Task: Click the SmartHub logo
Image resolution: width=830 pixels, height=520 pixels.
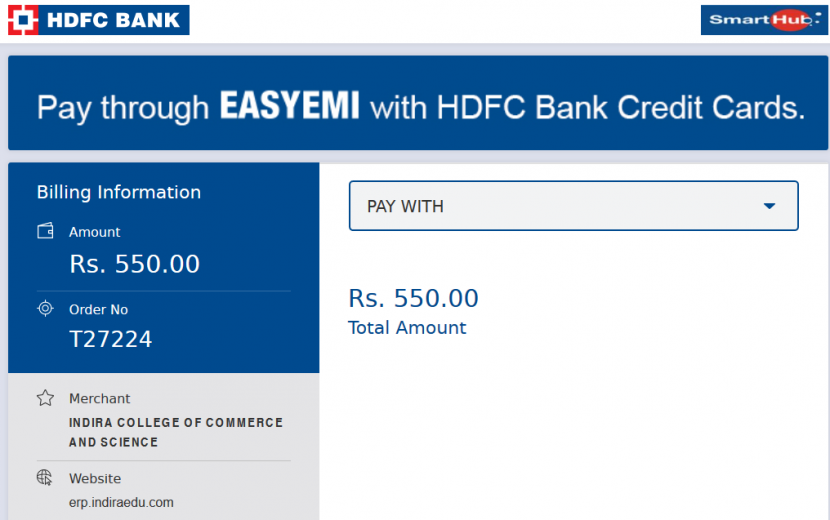Action: pyautogui.click(x=764, y=20)
